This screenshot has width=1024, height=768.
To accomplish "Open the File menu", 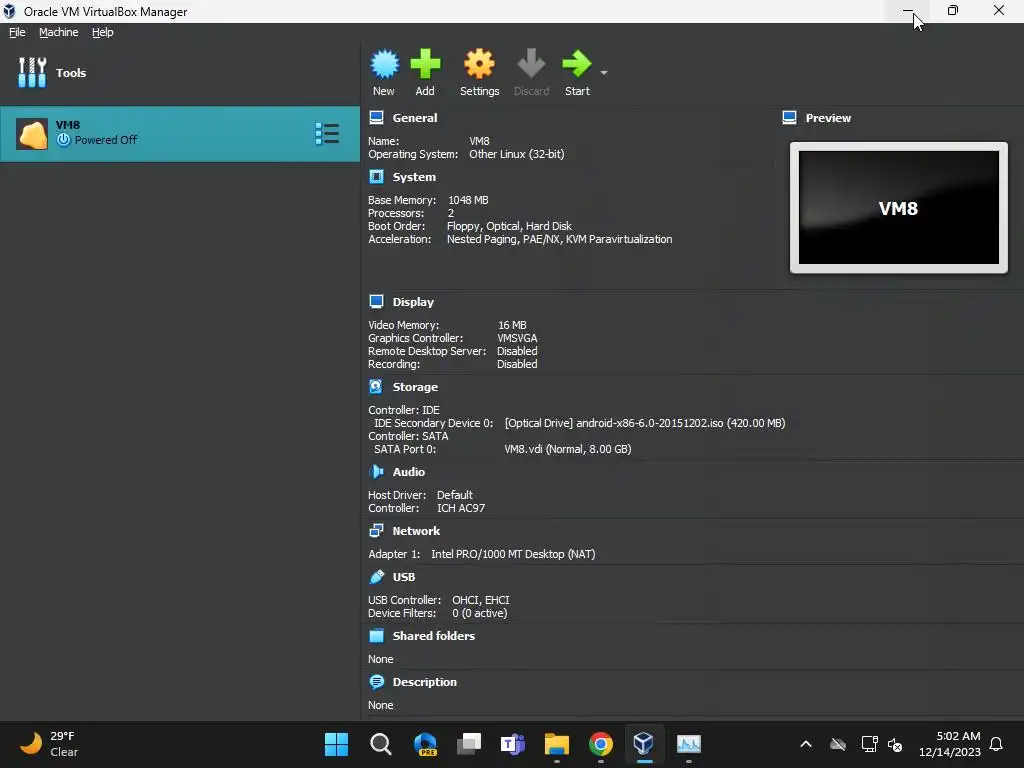I will pos(17,32).
